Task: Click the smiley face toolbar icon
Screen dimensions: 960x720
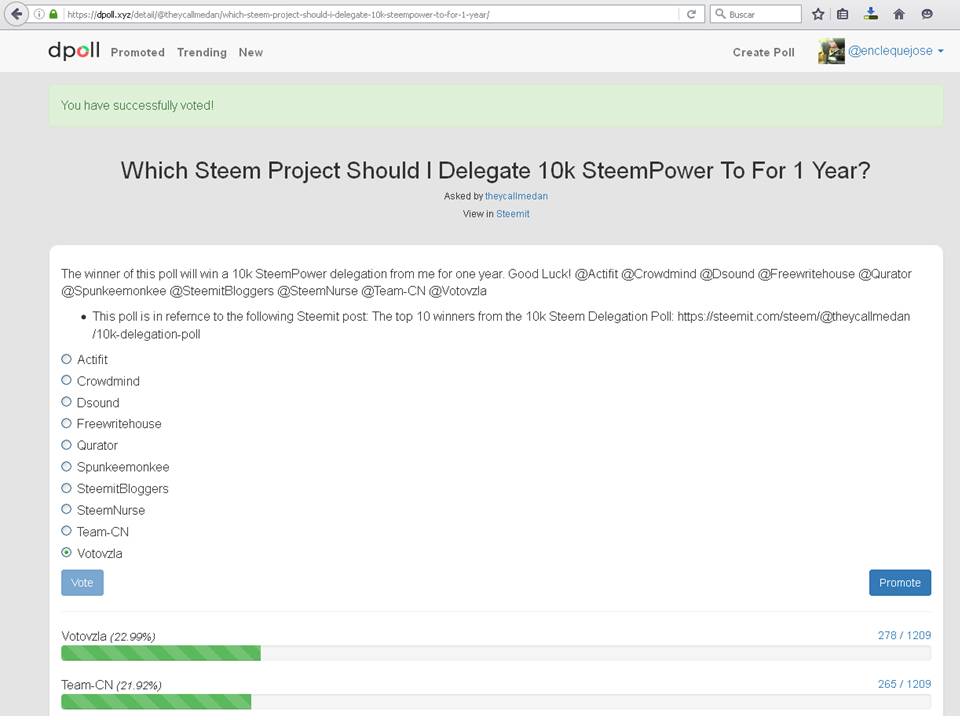Action: (x=927, y=14)
